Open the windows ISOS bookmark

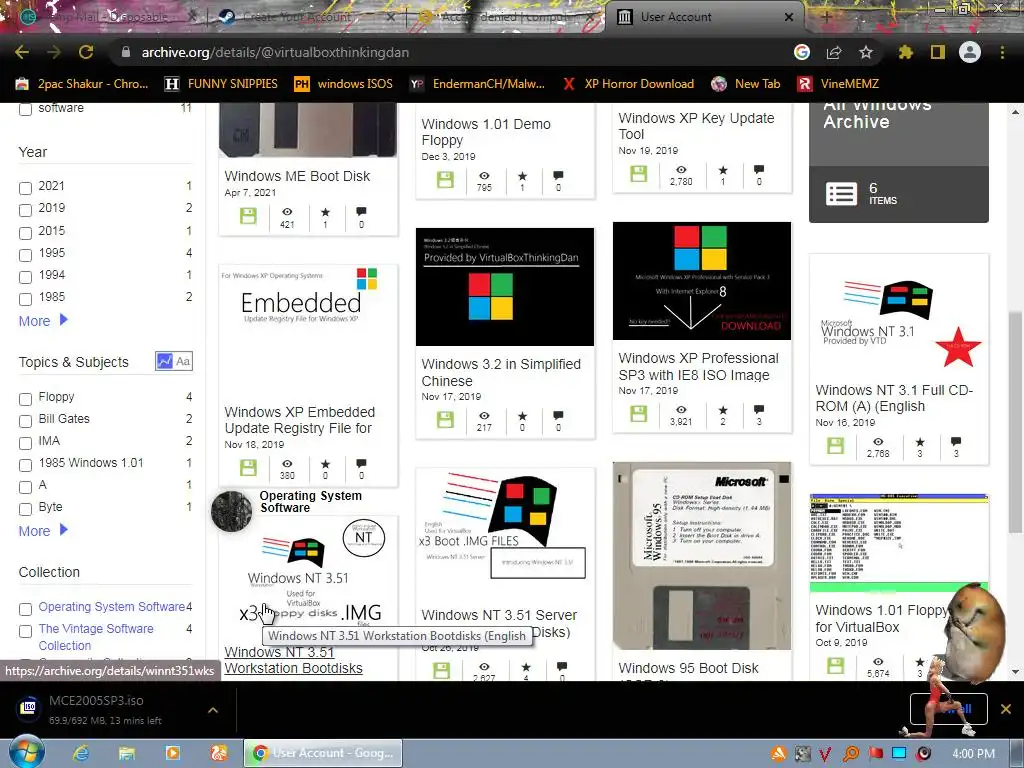coord(344,84)
